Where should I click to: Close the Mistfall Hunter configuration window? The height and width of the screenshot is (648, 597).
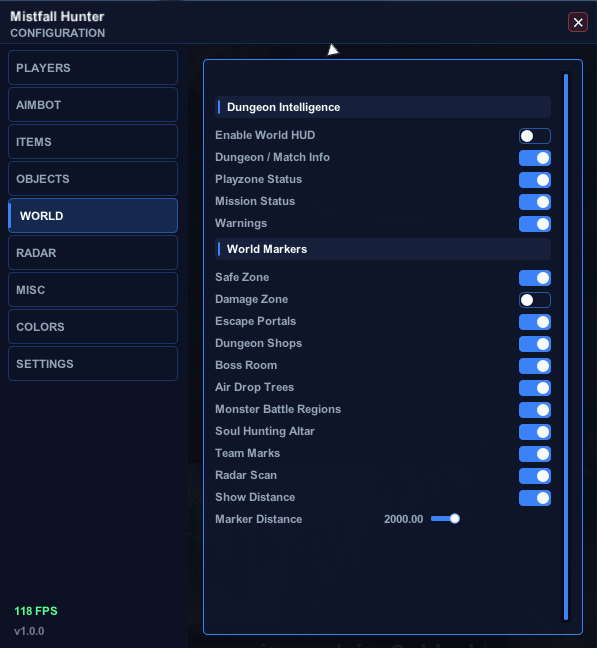[578, 22]
